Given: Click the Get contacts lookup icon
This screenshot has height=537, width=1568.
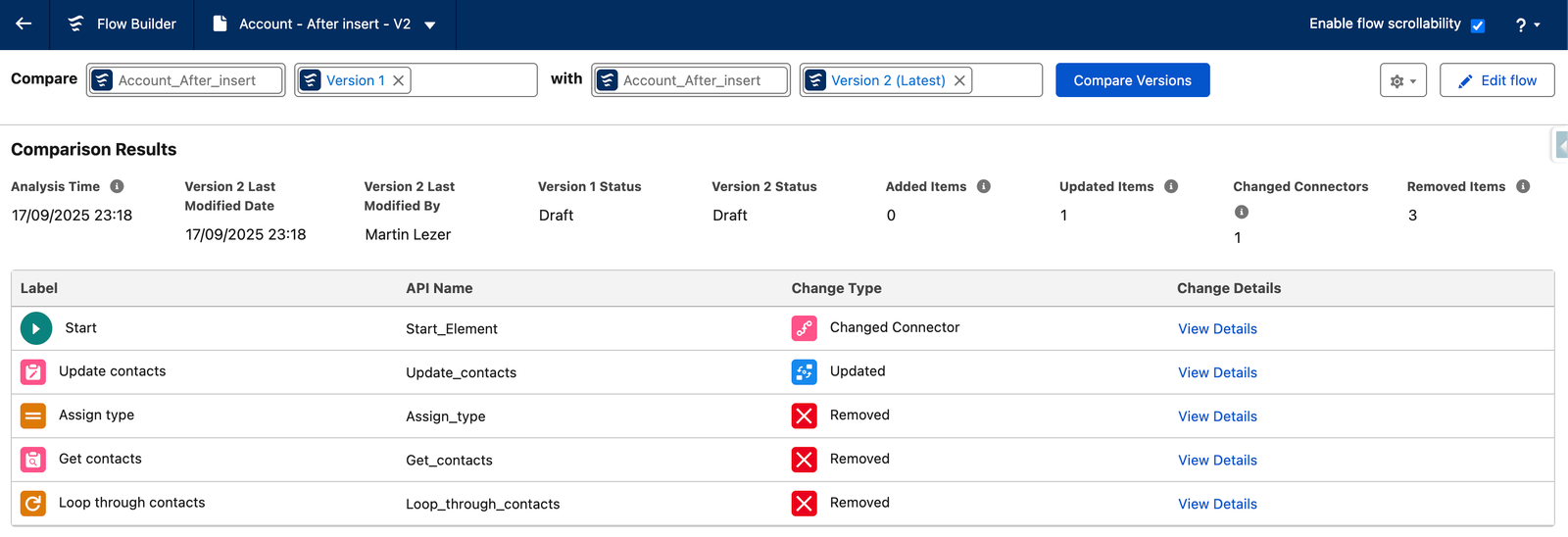Looking at the screenshot, I should (x=33, y=460).
